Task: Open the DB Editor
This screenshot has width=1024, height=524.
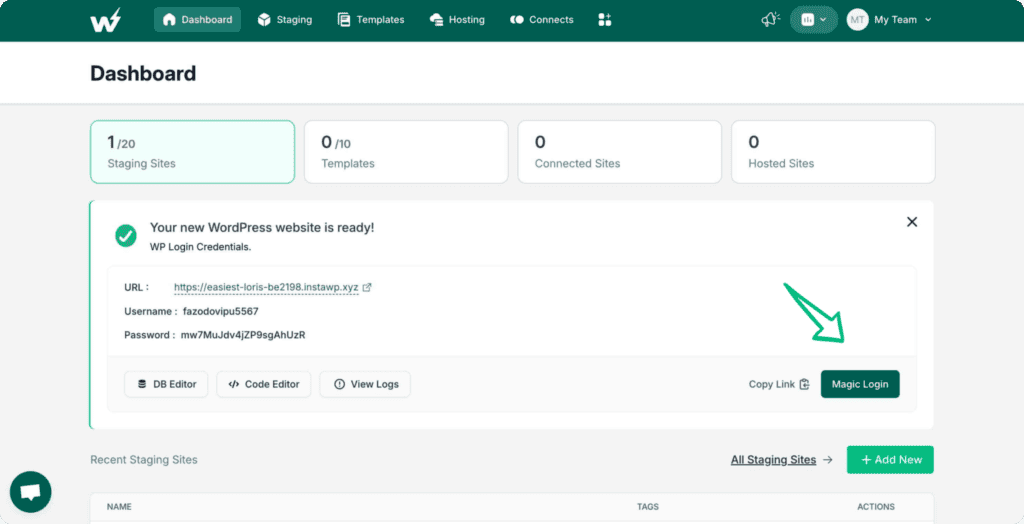Action: click(166, 384)
